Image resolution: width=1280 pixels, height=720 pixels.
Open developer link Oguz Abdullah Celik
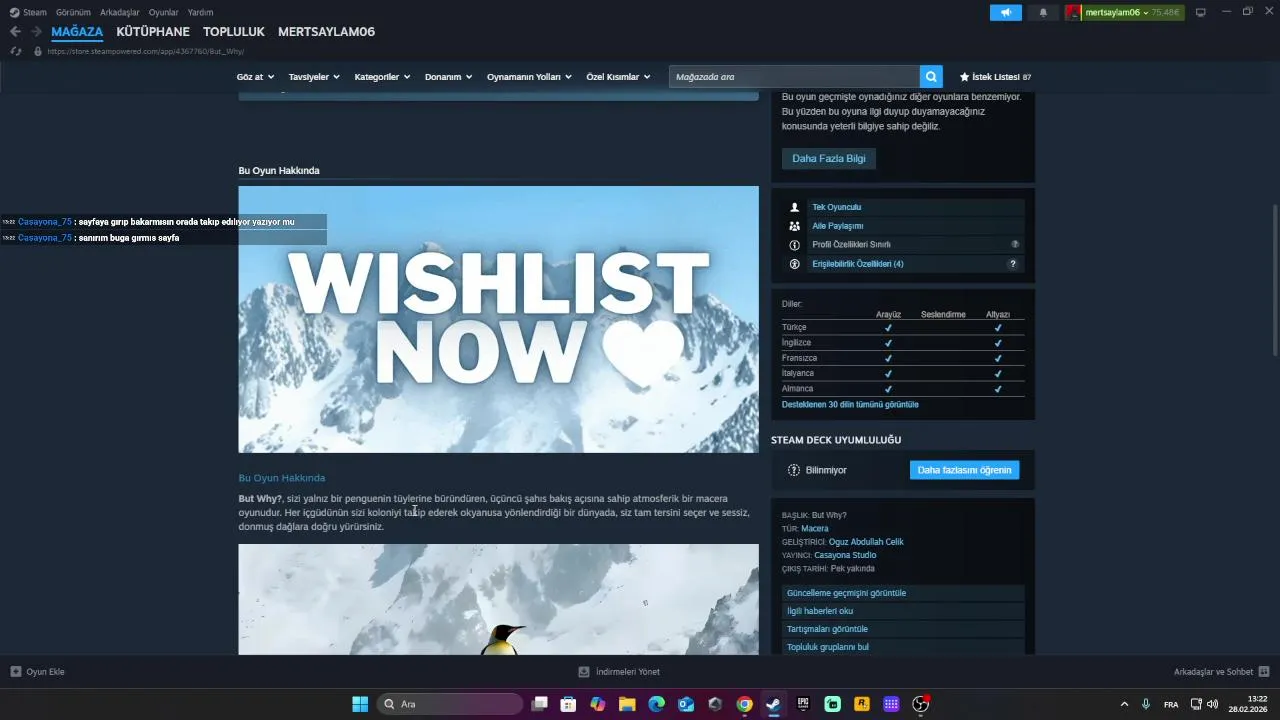click(866, 542)
